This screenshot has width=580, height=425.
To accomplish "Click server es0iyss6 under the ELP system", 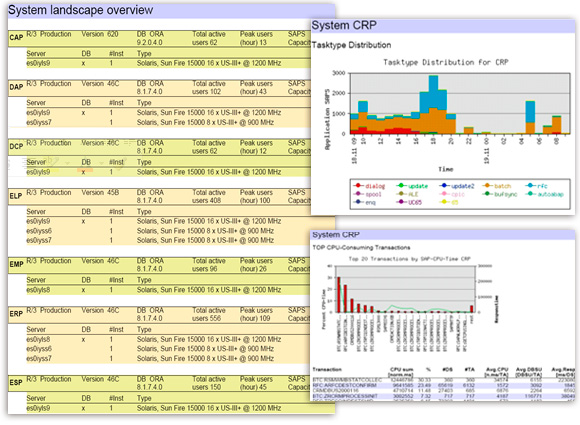I will point(39,231).
